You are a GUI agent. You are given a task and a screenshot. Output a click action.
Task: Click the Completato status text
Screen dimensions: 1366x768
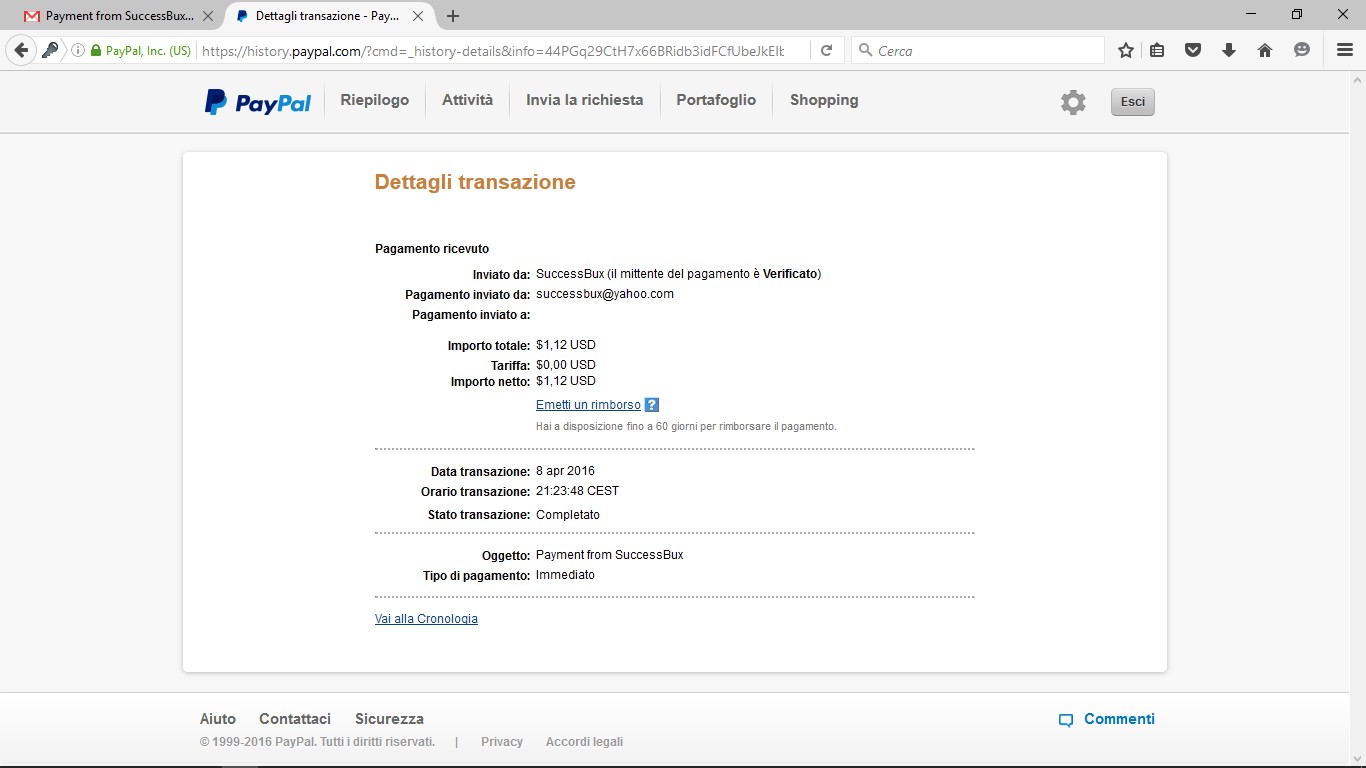click(x=568, y=515)
